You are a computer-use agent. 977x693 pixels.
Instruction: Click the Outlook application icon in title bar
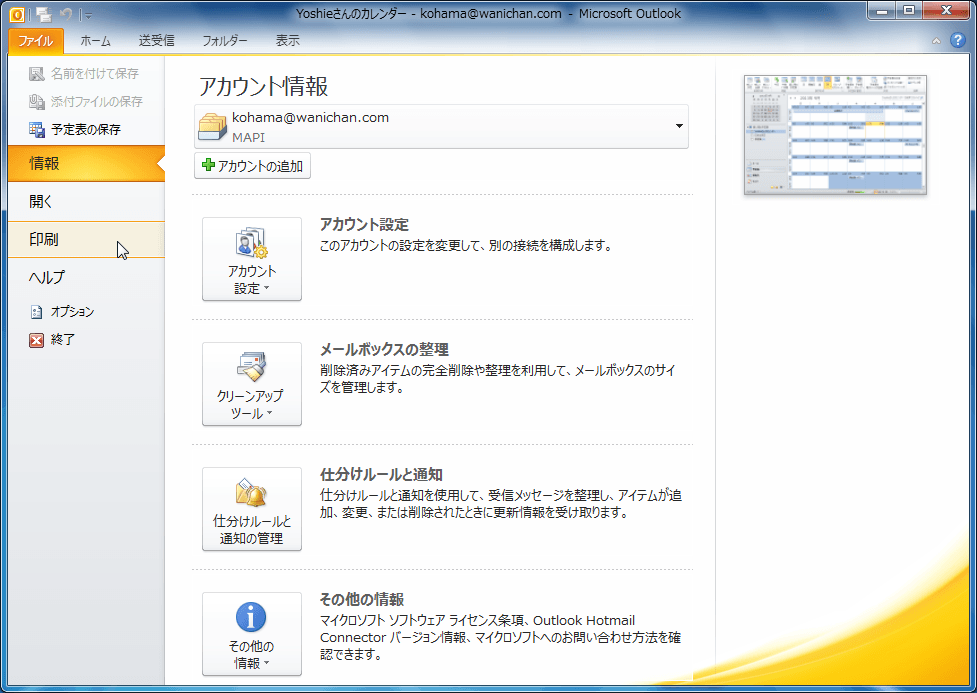[17, 14]
